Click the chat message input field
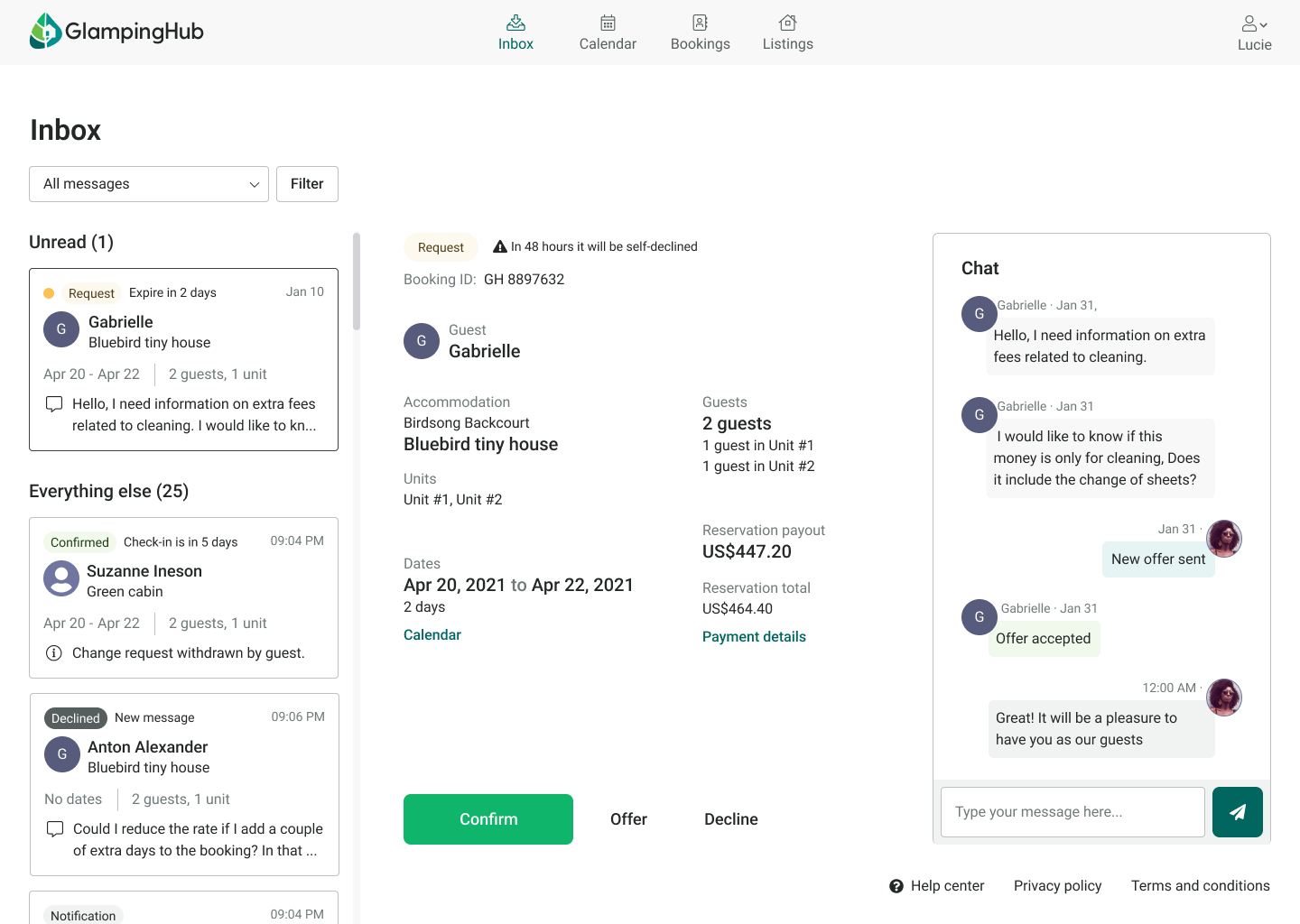Viewport: 1300px width, 924px height. (x=1072, y=812)
